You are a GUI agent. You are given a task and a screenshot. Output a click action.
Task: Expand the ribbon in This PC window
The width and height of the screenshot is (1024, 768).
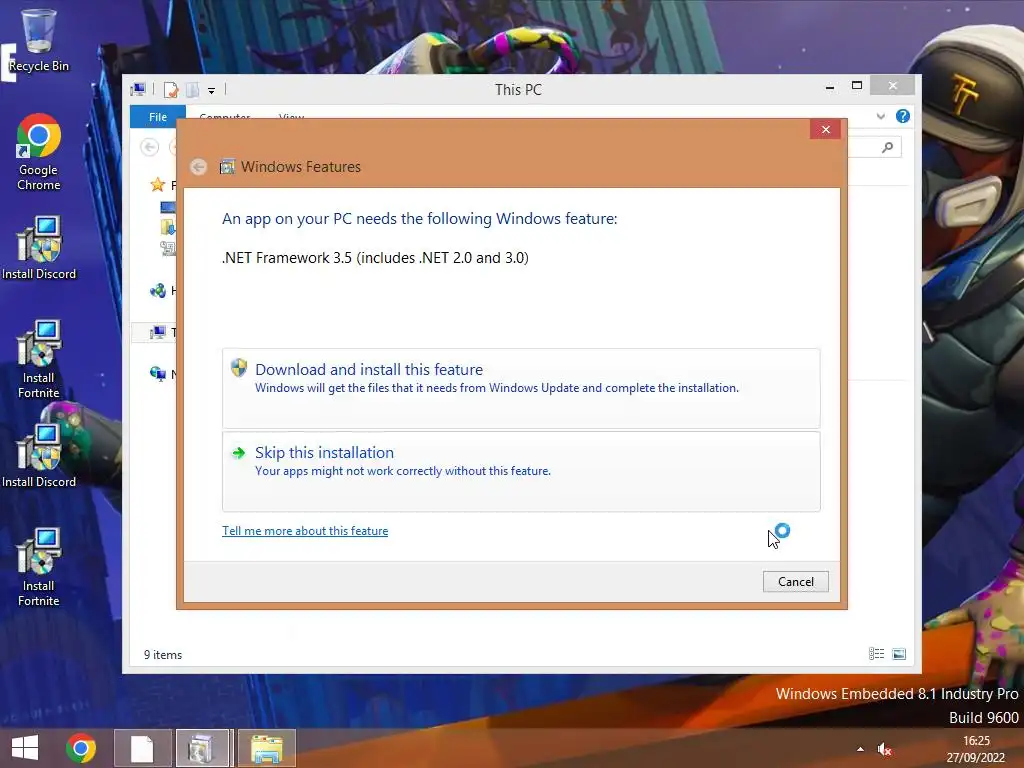coord(880,116)
